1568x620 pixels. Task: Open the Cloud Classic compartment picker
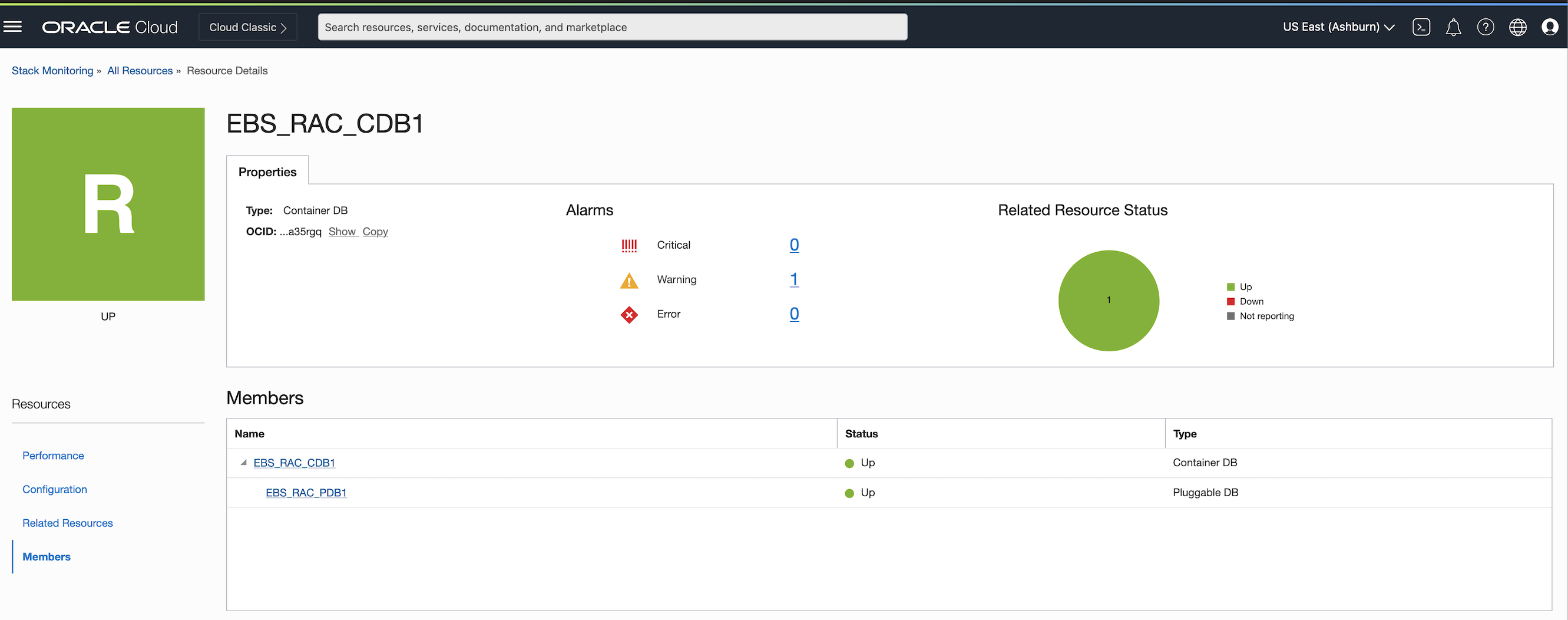tap(247, 27)
